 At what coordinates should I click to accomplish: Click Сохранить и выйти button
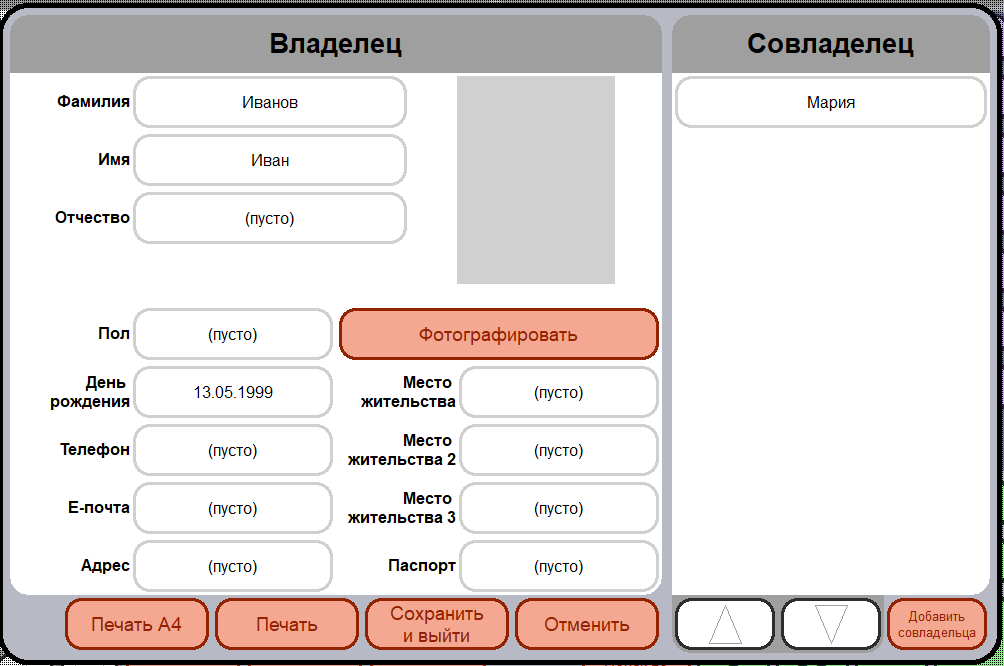point(437,624)
